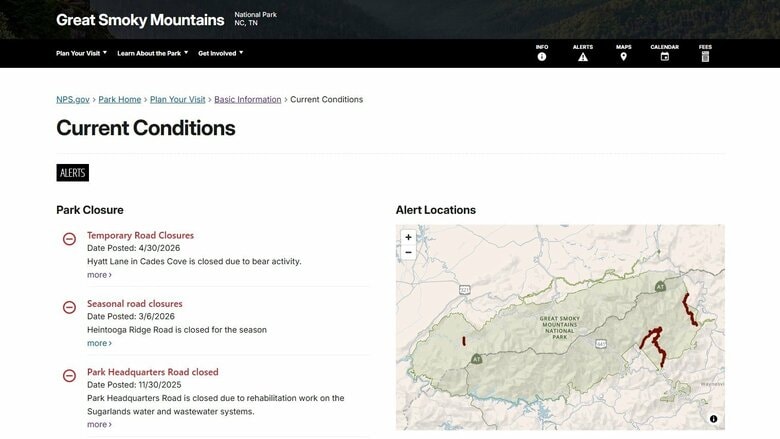Viewport: 780px width, 439px height.
Task: Click 'Date Posted: 3/6/2026' text
Action: [x=131, y=316]
